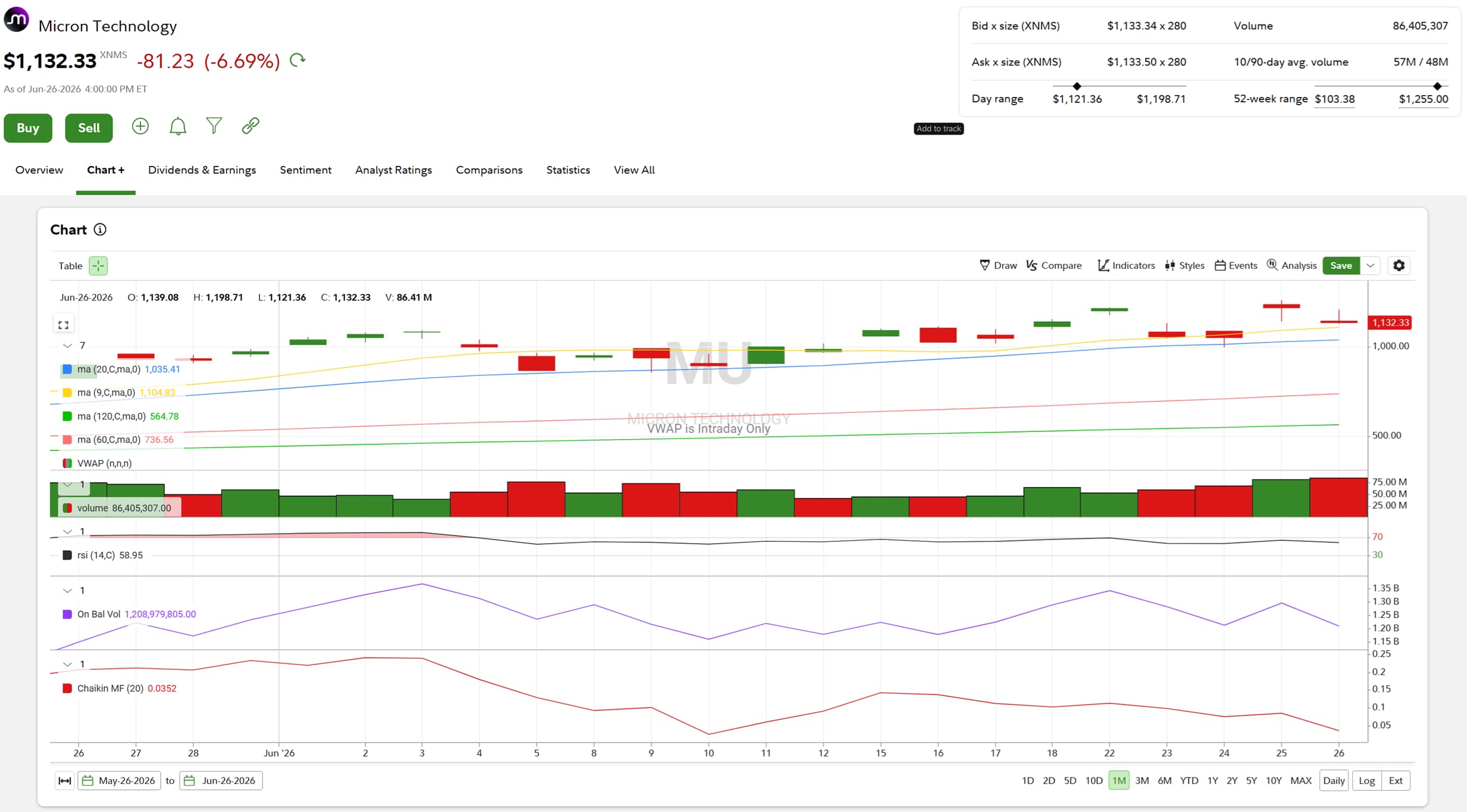Image resolution: width=1467 pixels, height=812 pixels.
Task: Select the 2Y time range
Action: pyautogui.click(x=1232, y=780)
